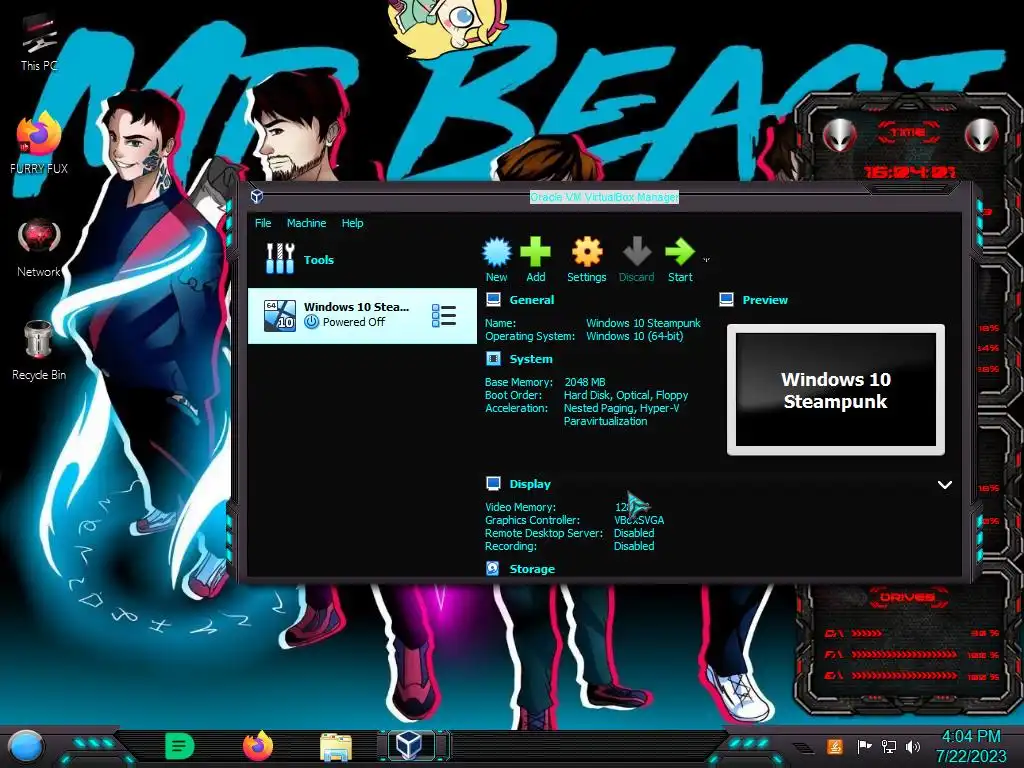
Task: Open the File menu
Action: pos(263,223)
